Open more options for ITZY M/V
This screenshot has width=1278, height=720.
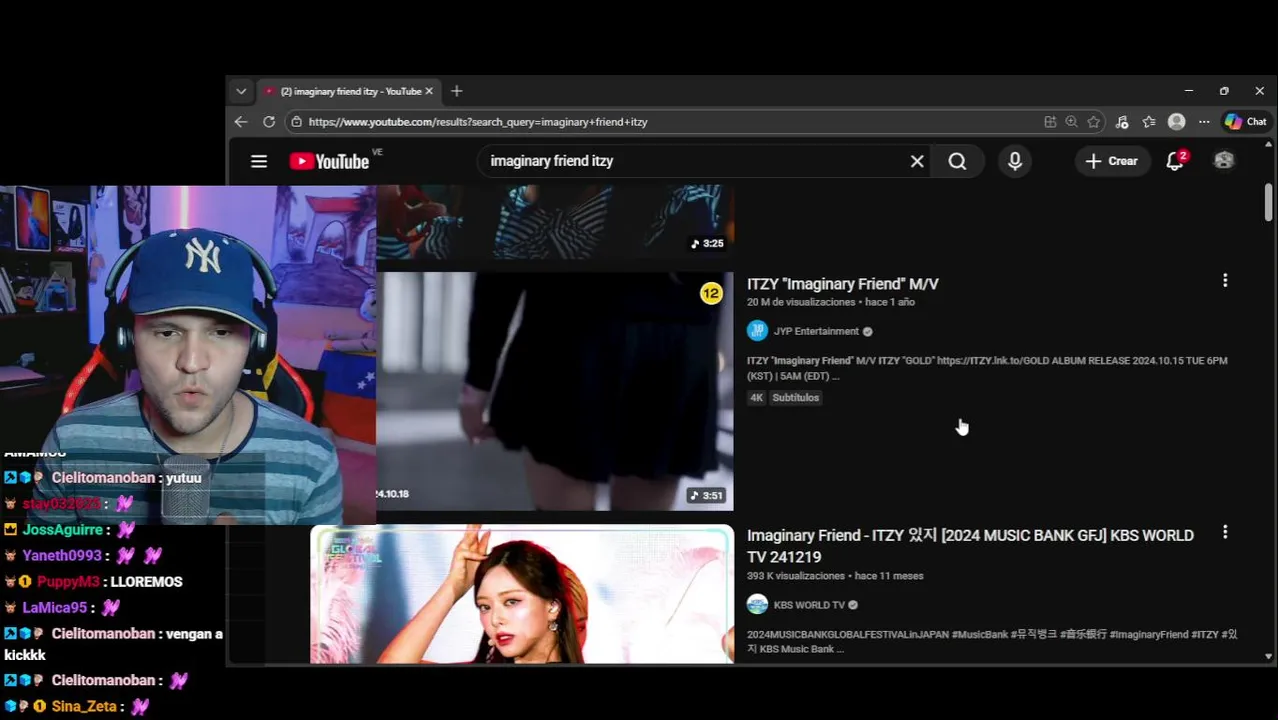point(1225,281)
